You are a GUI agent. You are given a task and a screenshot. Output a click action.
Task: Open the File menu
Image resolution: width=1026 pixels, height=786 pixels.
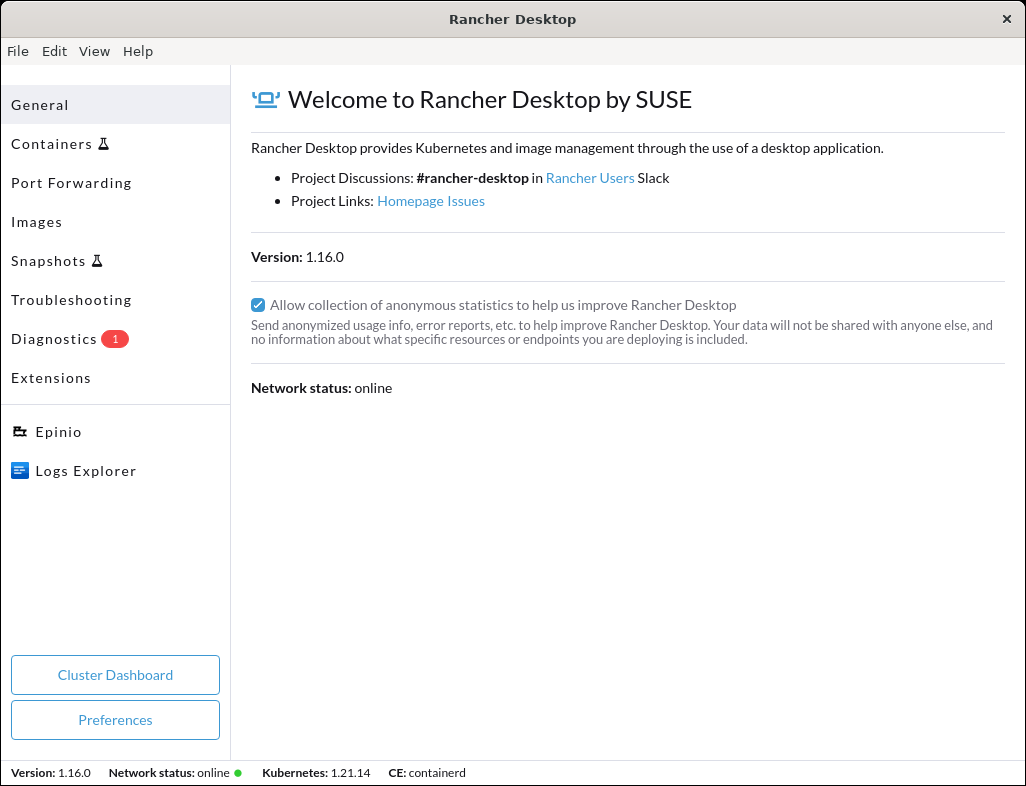coord(18,51)
